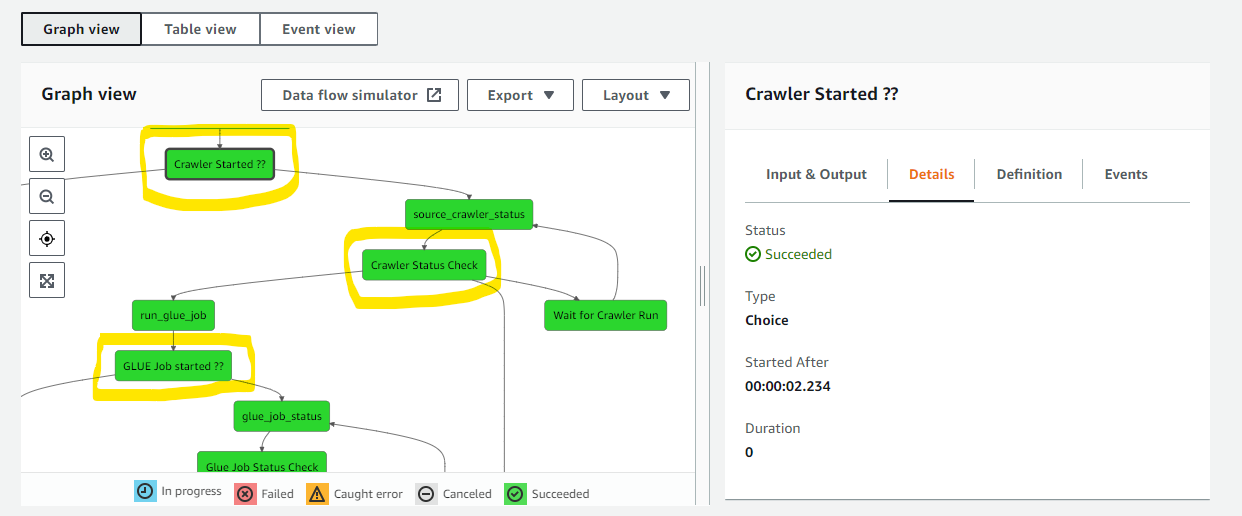
Task: Open the Events tab
Action: click(x=1125, y=174)
